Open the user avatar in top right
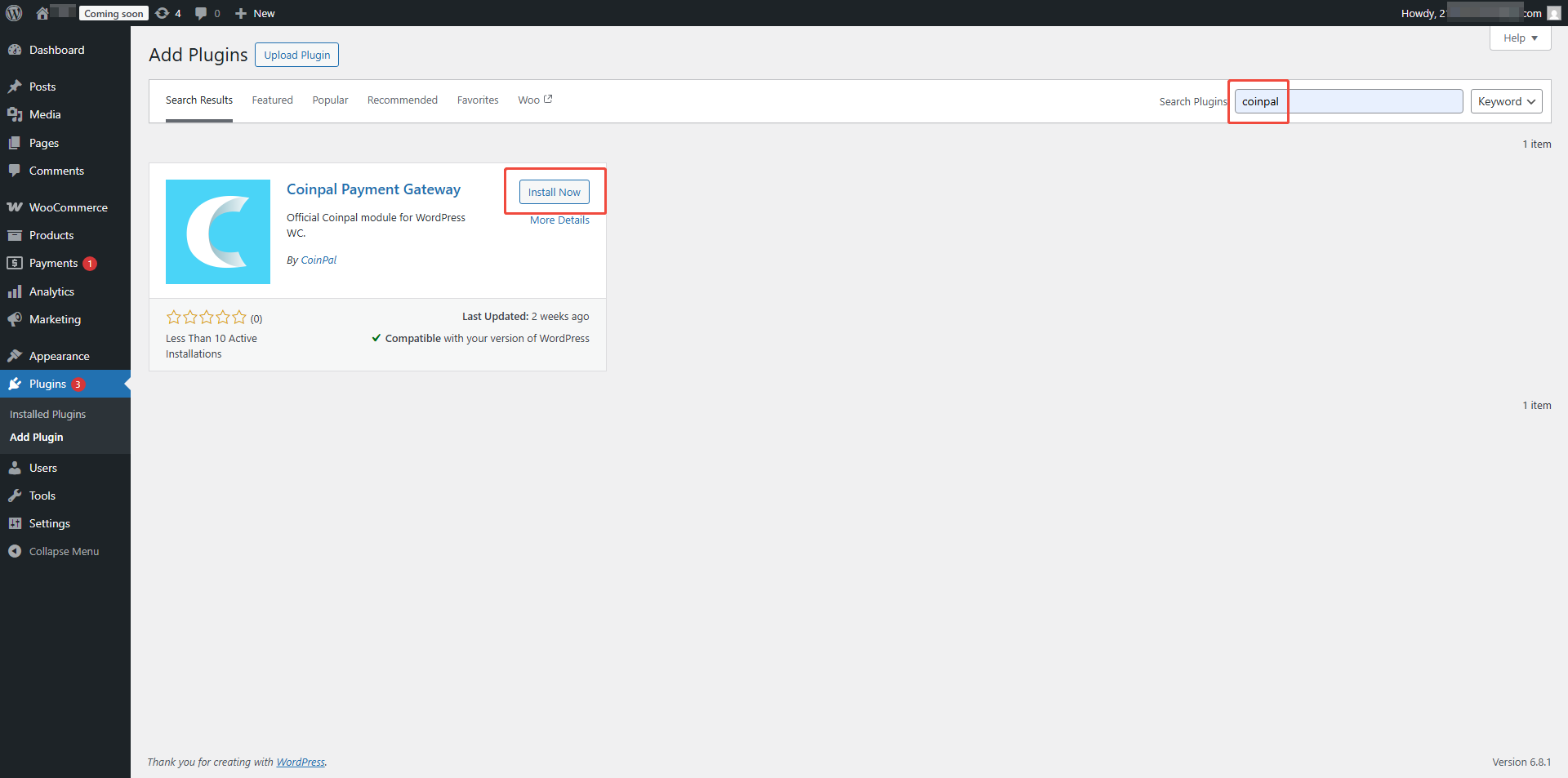1568x778 pixels. click(x=1553, y=13)
